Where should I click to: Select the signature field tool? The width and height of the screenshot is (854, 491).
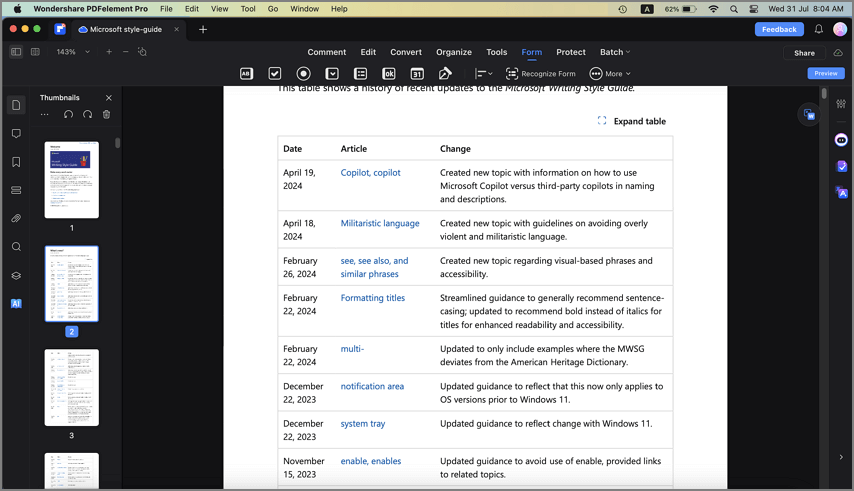tap(445, 74)
